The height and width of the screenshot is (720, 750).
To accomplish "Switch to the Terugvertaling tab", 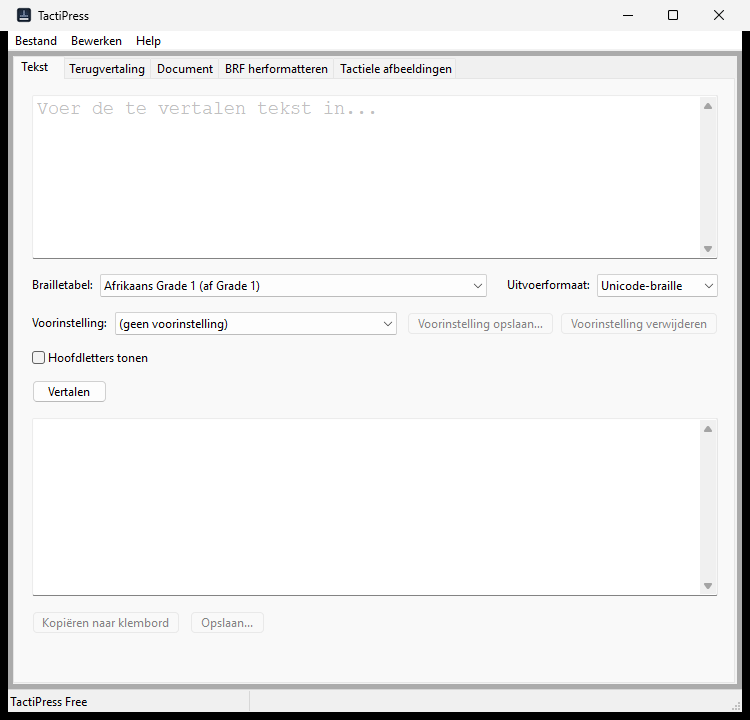I will 107,69.
